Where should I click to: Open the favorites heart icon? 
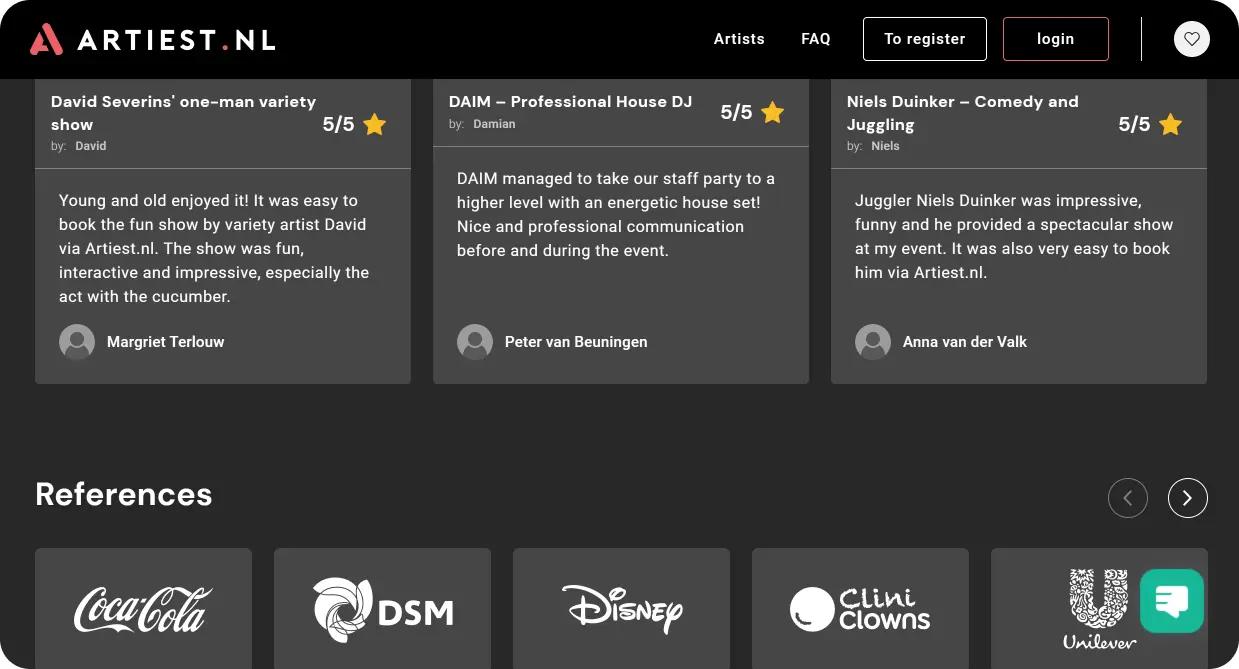pyautogui.click(x=1191, y=39)
